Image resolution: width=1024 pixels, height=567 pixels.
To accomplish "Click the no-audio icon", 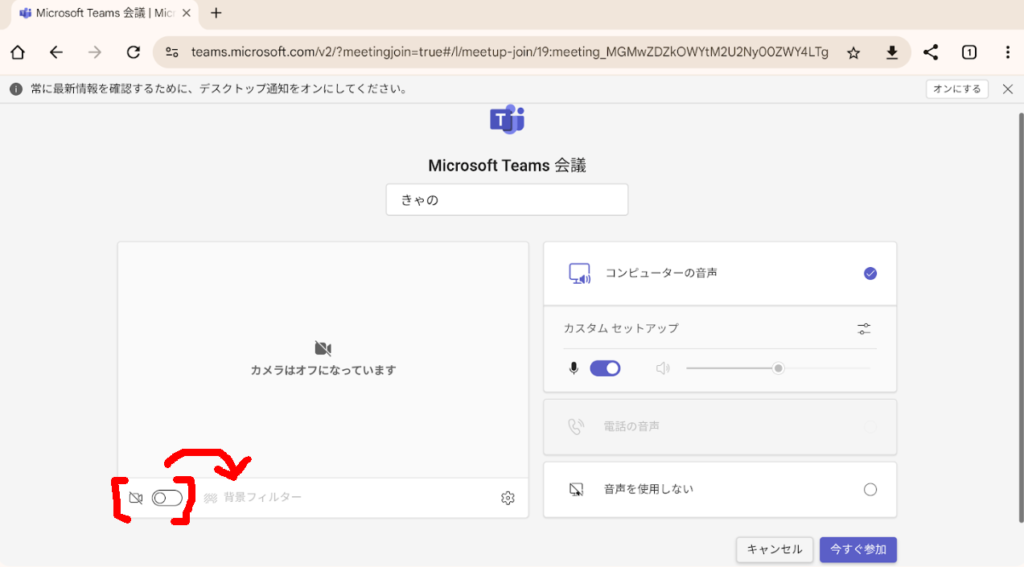I will (576, 489).
